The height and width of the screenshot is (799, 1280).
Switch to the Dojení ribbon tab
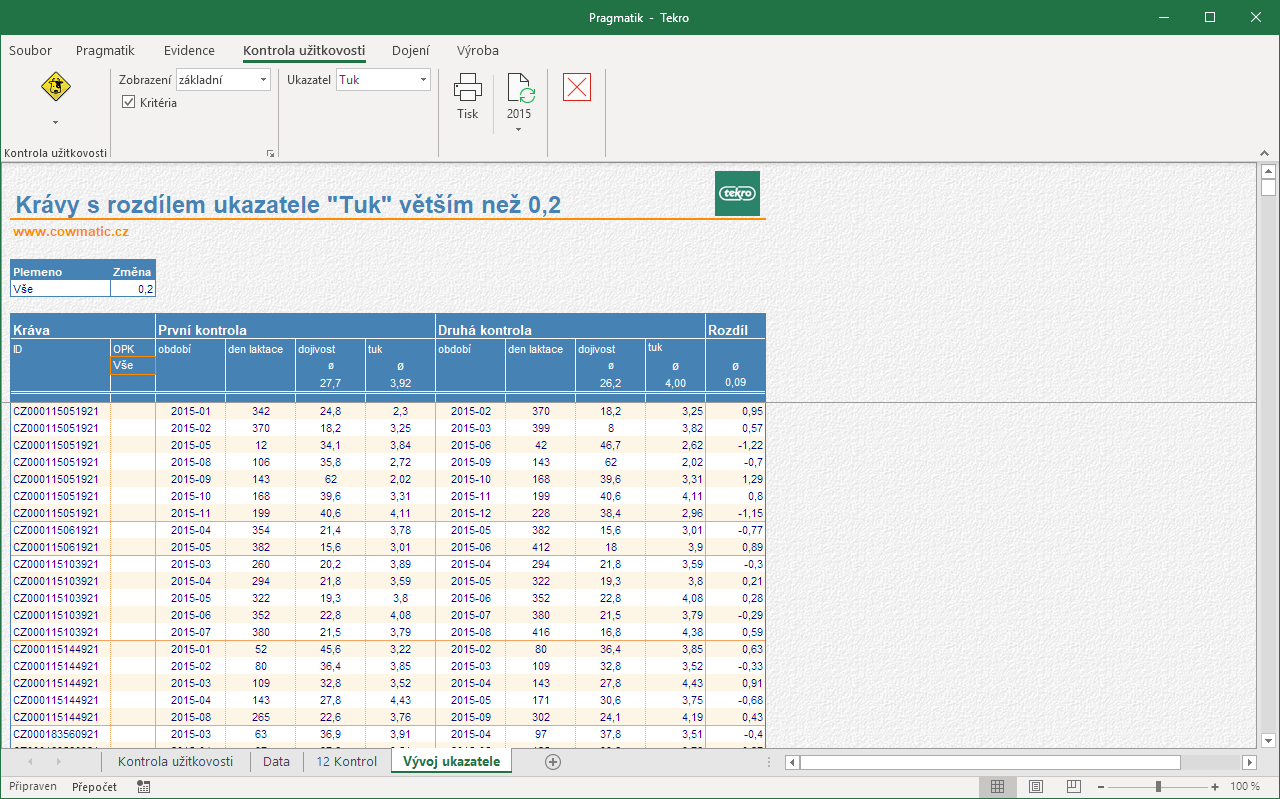(x=411, y=50)
